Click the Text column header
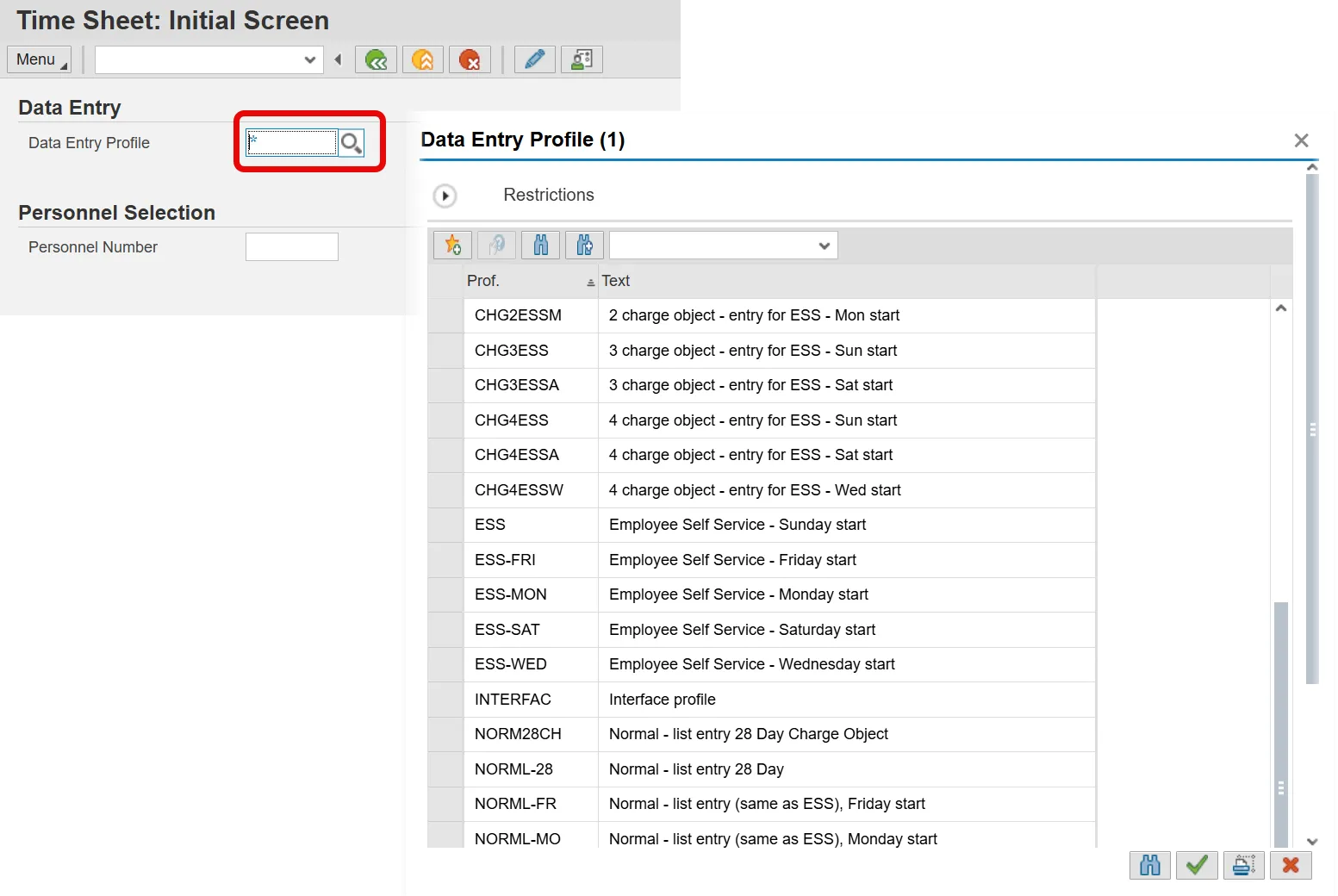This screenshot has width=1338, height=896. click(846, 281)
